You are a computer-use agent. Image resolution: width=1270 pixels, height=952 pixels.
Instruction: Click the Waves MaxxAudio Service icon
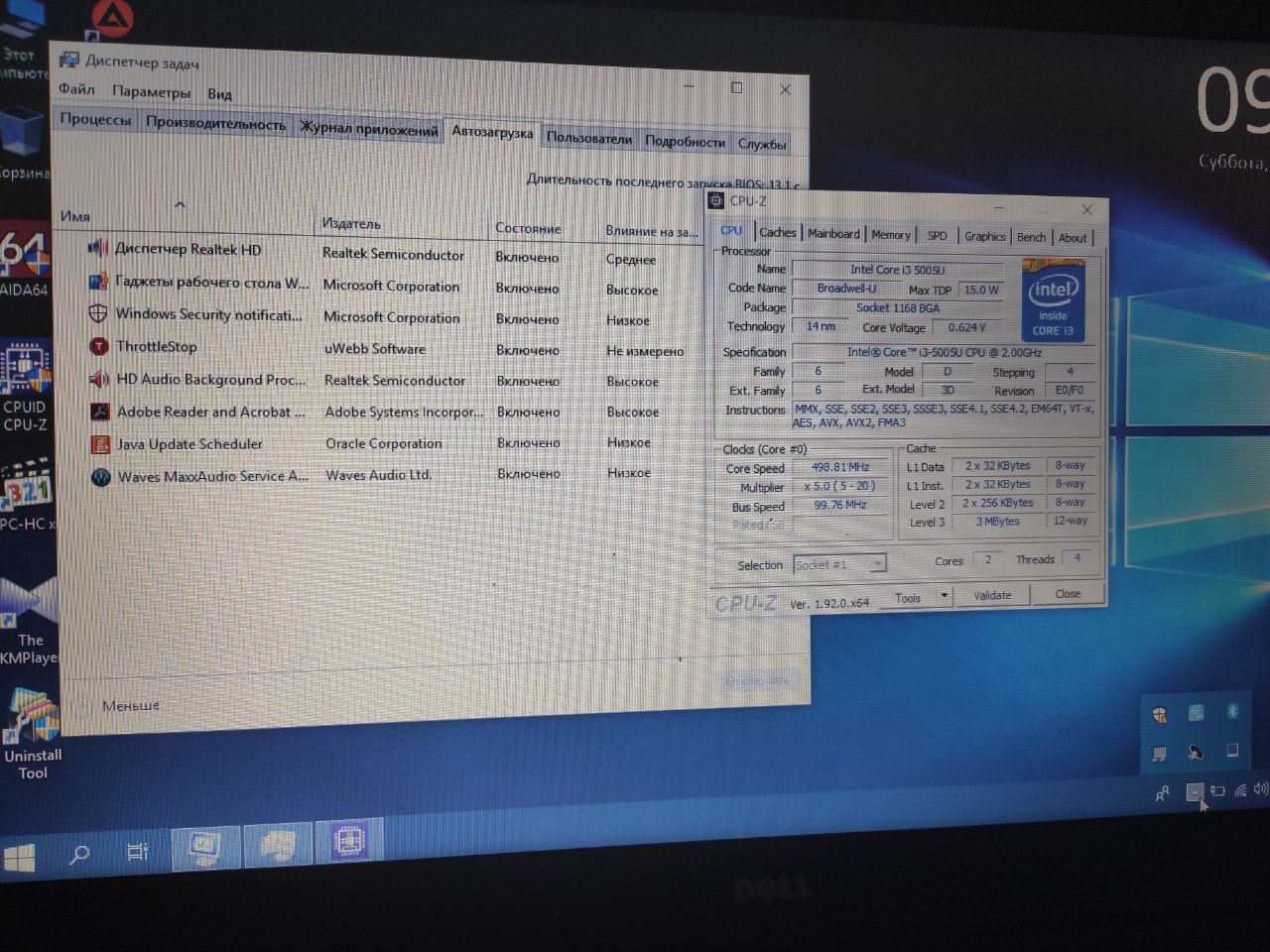pyautogui.click(x=100, y=477)
